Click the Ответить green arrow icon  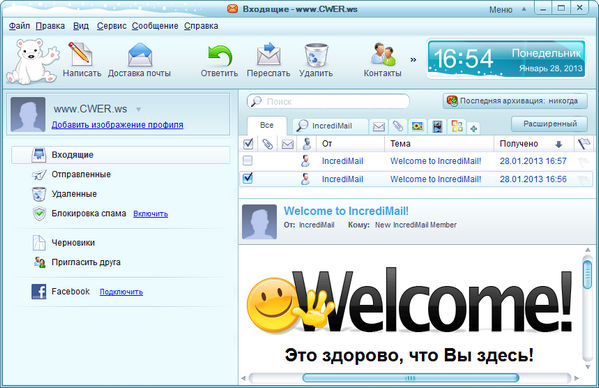(220, 56)
